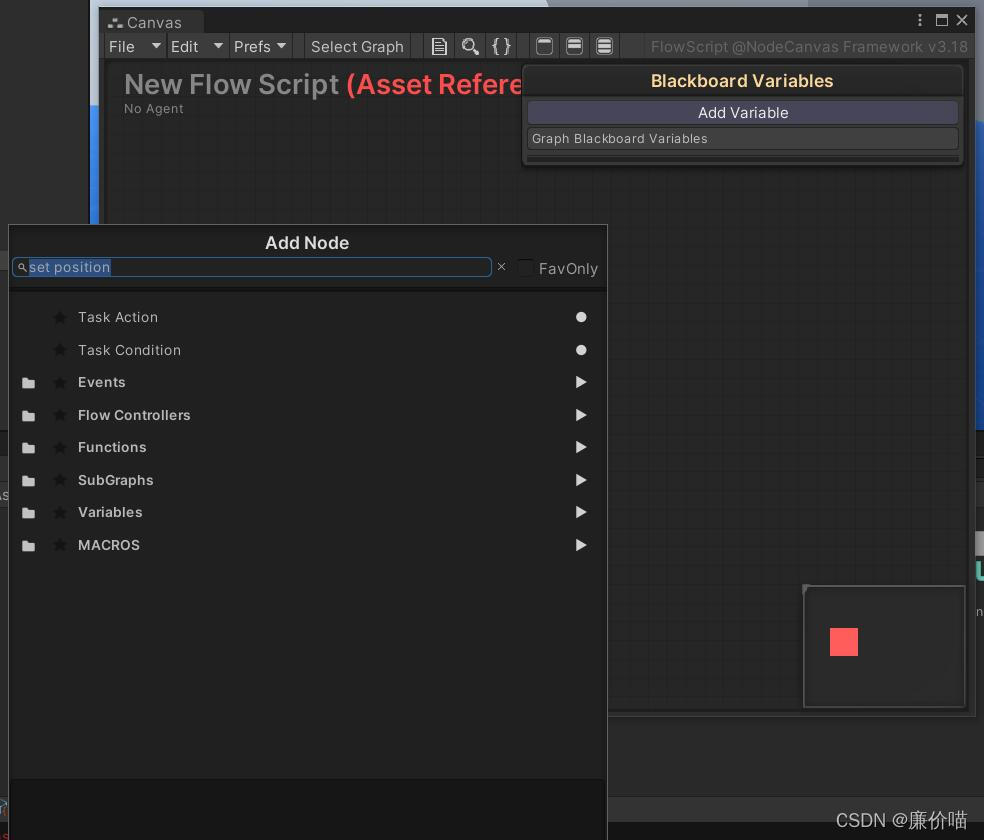Click the magnifier search icon in toolbar

click(x=469, y=46)
